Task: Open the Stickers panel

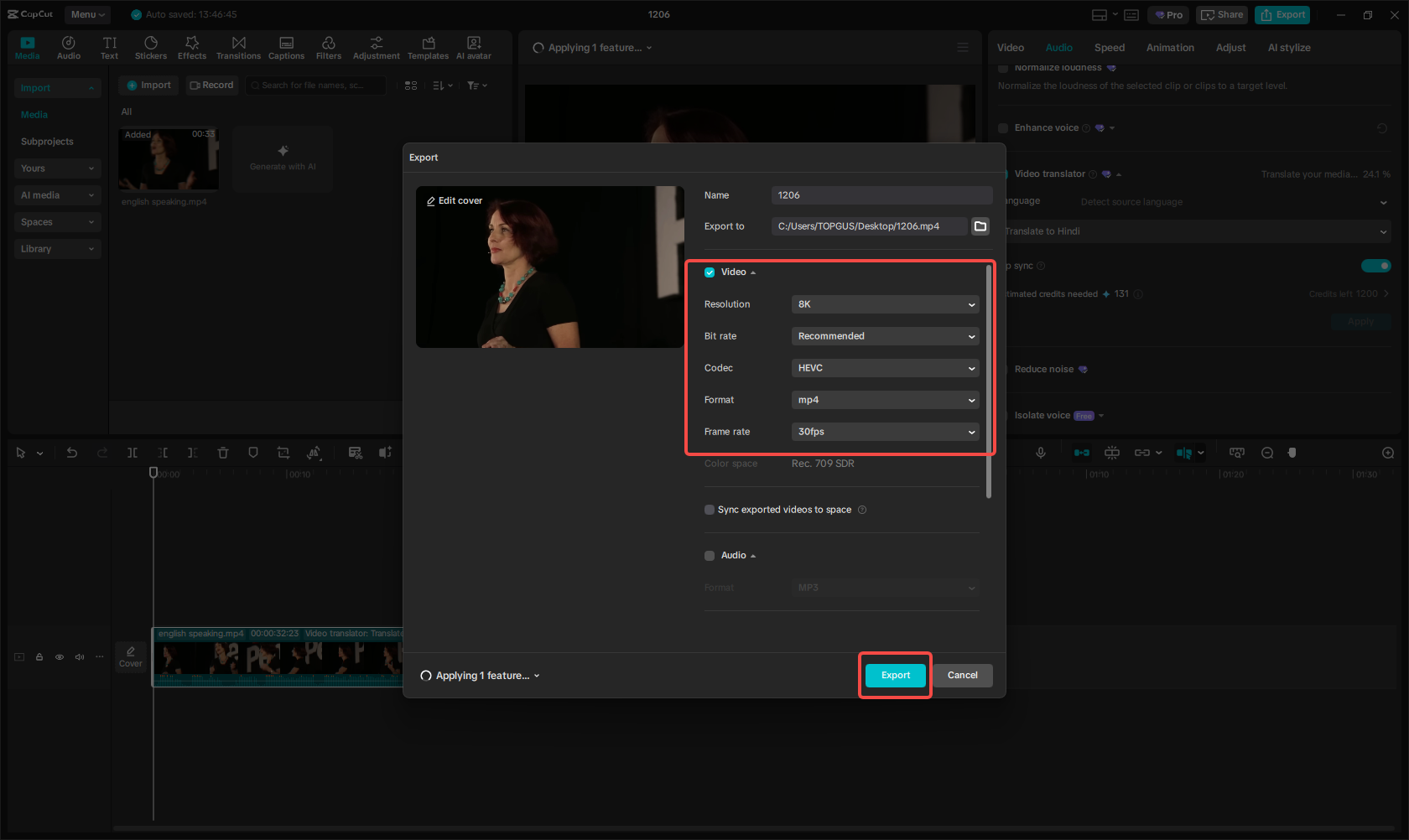Action: [151, 46]
